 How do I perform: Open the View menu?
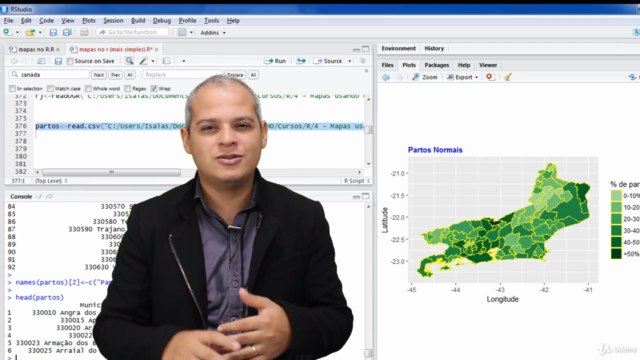68,20
